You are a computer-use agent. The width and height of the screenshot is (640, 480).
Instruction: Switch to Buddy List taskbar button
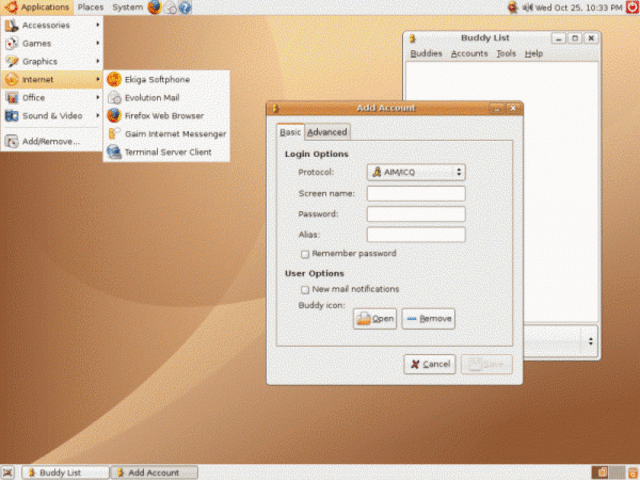(x=66, y=473)
